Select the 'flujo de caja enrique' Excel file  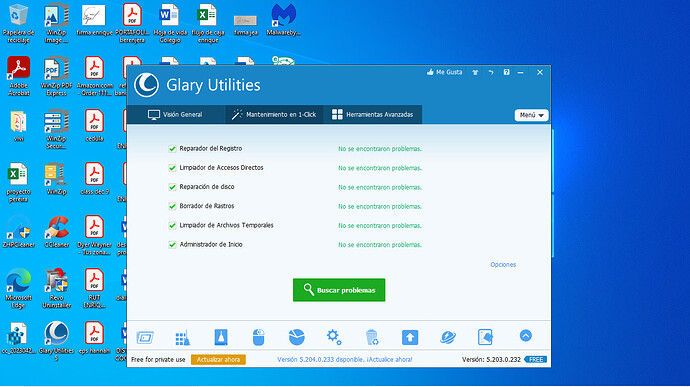point(208,23)
